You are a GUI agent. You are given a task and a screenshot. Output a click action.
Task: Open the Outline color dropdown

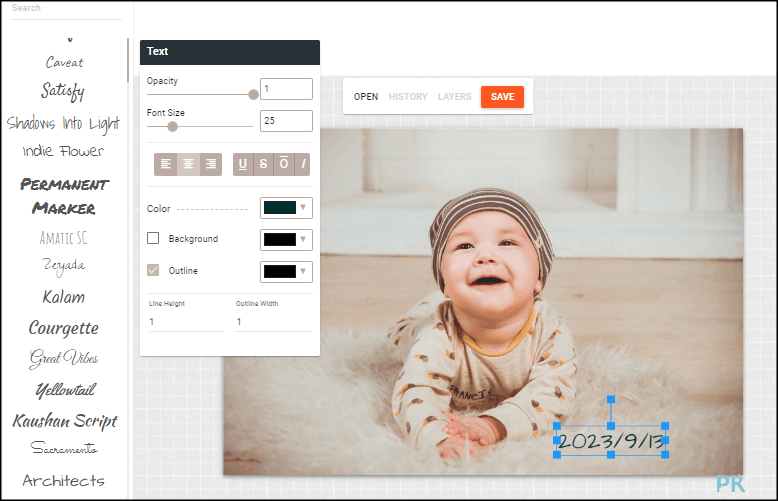click(x=286, y=272)
